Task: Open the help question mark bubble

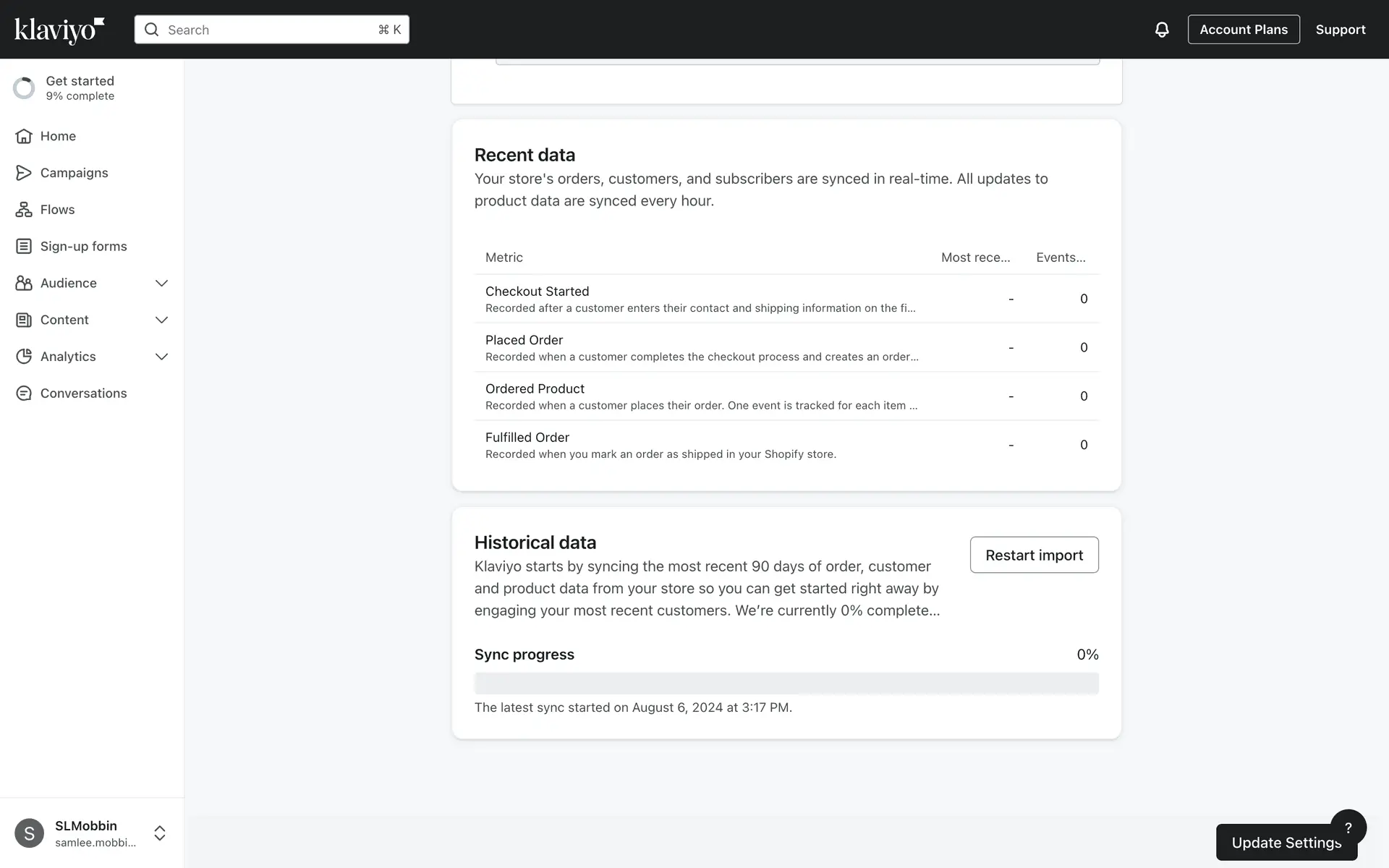Action: click(x=1348, y=827)
